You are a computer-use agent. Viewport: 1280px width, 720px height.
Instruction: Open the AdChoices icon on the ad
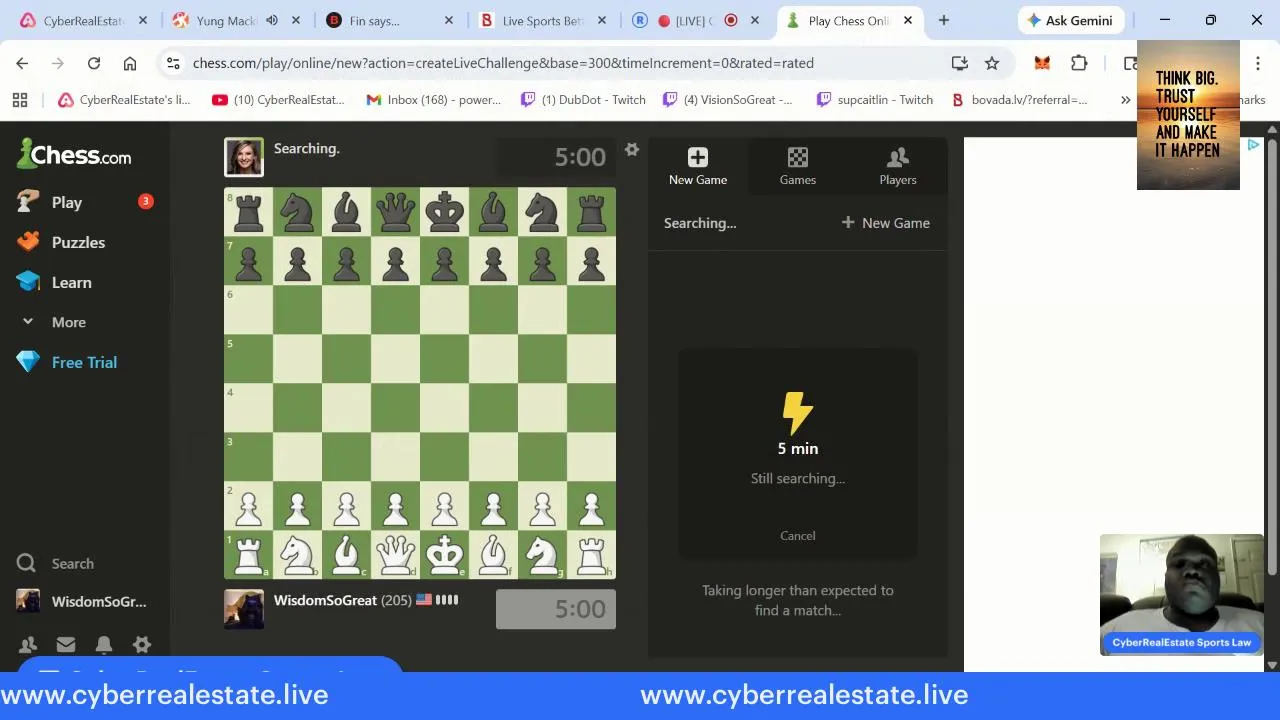click(1253, 145)
